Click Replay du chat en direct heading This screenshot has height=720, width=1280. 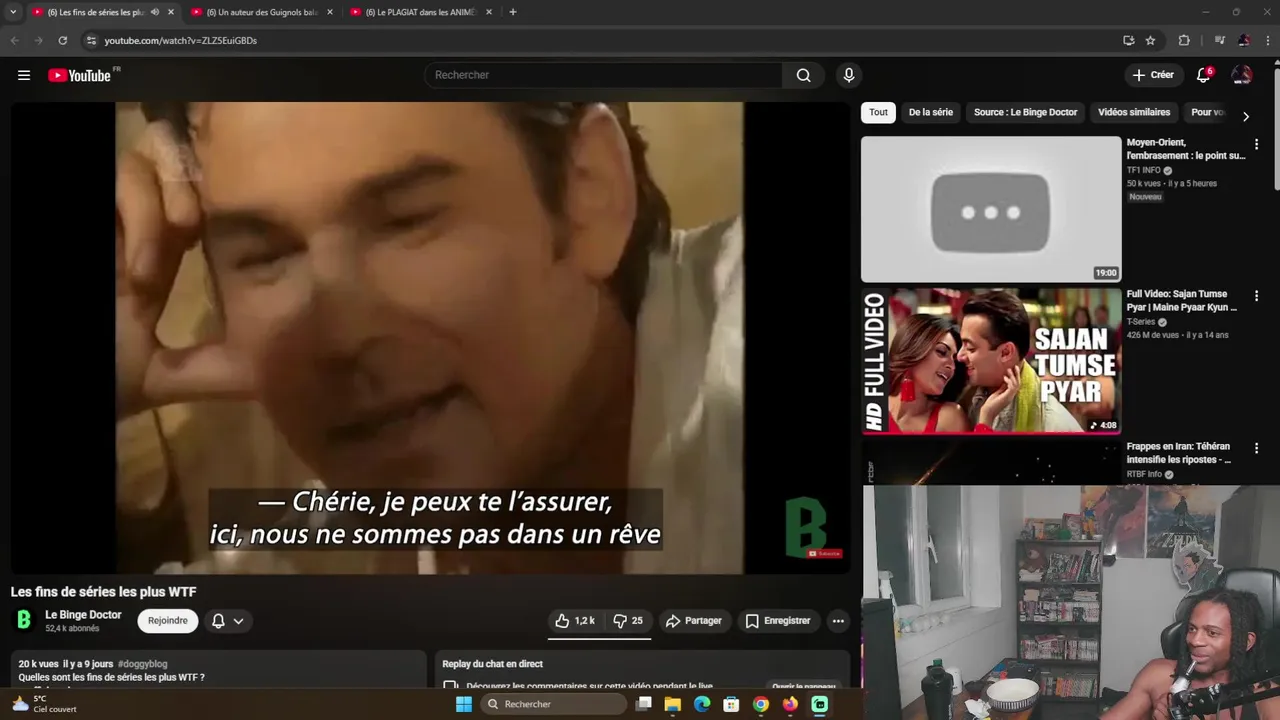coord(492,664)
